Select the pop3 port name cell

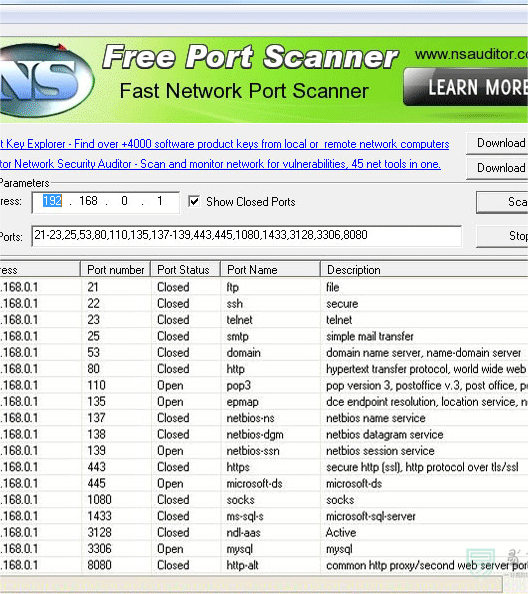(239, 386)
